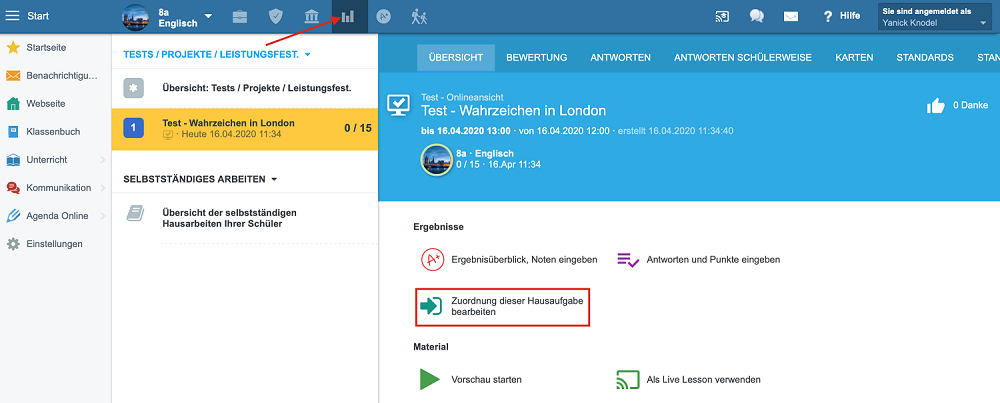Click the red A+ grade icon
This screenshot has height=403, width=1000.
tap(432, 260)
